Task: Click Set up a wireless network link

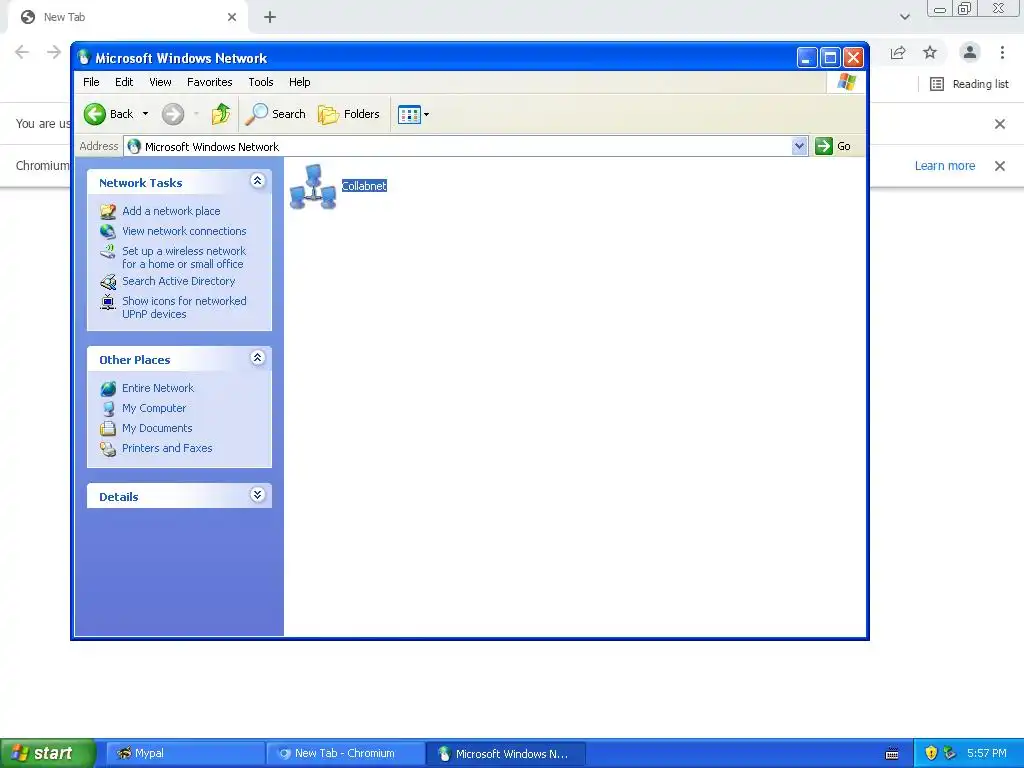Action: 184,257
